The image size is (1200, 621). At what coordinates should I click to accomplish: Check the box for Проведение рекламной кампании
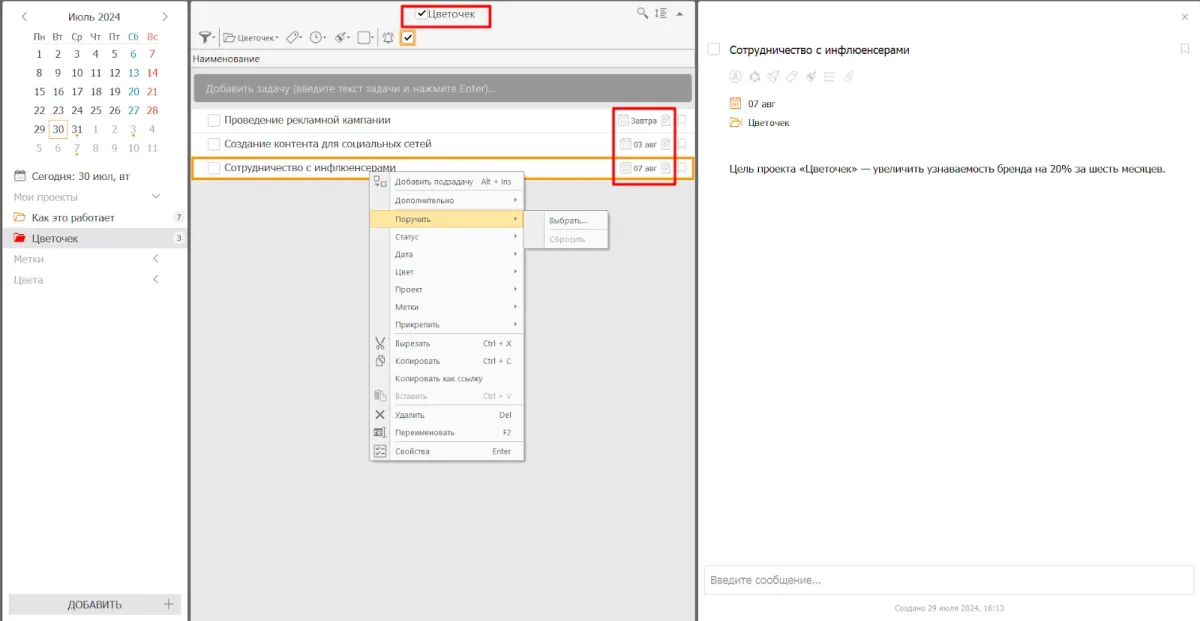pos(213,120)
